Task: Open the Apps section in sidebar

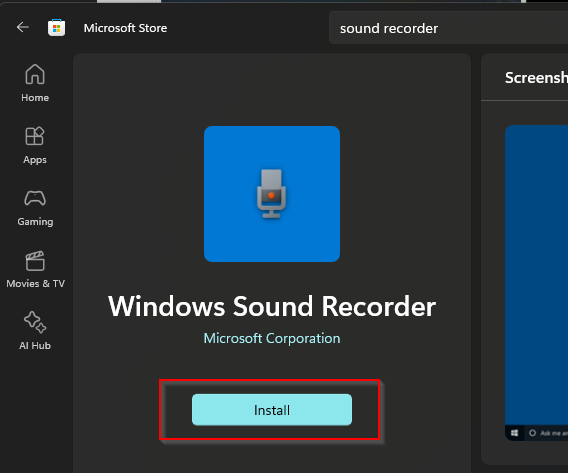Action: (x=35, y=146)
